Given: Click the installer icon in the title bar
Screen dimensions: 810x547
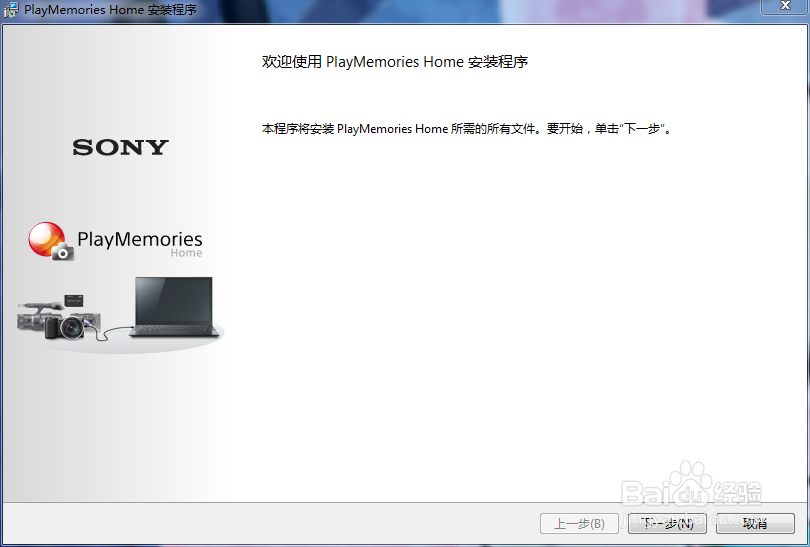Looking at the screenshot, I should click(11, 10).
